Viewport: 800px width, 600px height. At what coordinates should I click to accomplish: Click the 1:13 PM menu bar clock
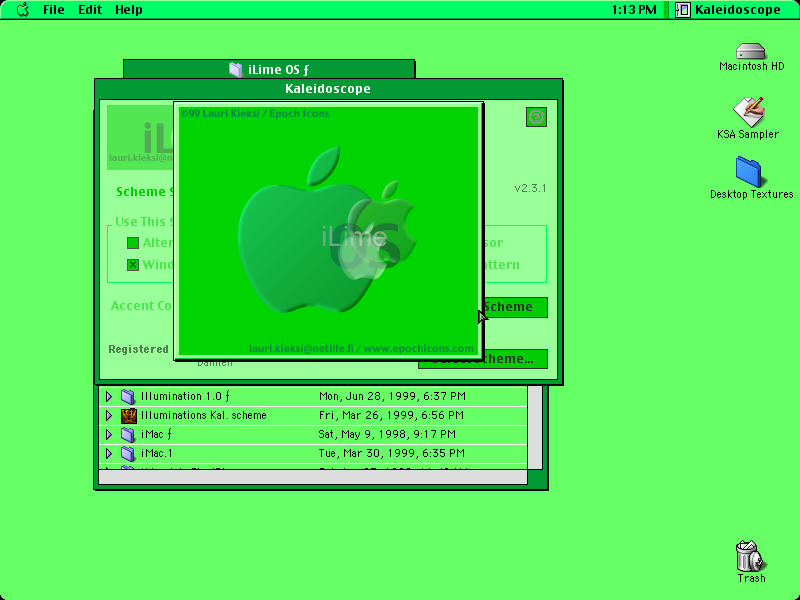tap(634, 10)
